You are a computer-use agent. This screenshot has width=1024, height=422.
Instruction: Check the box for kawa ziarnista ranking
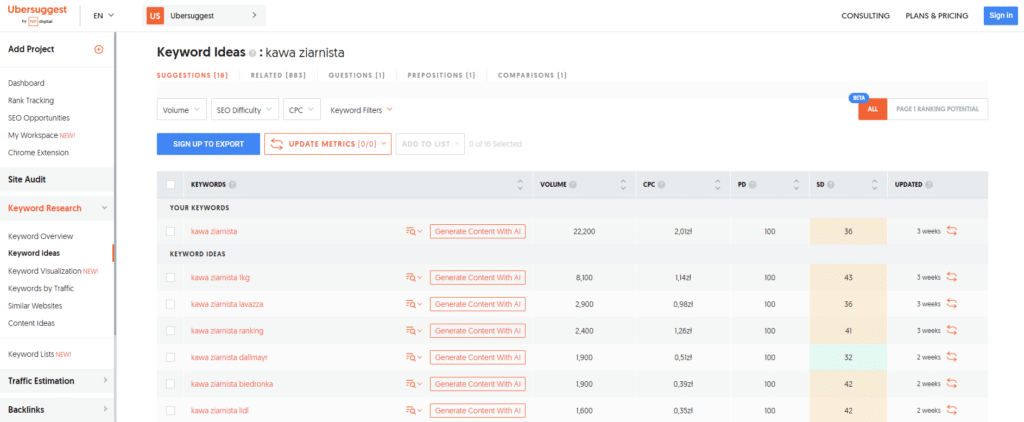pos(170,331)
